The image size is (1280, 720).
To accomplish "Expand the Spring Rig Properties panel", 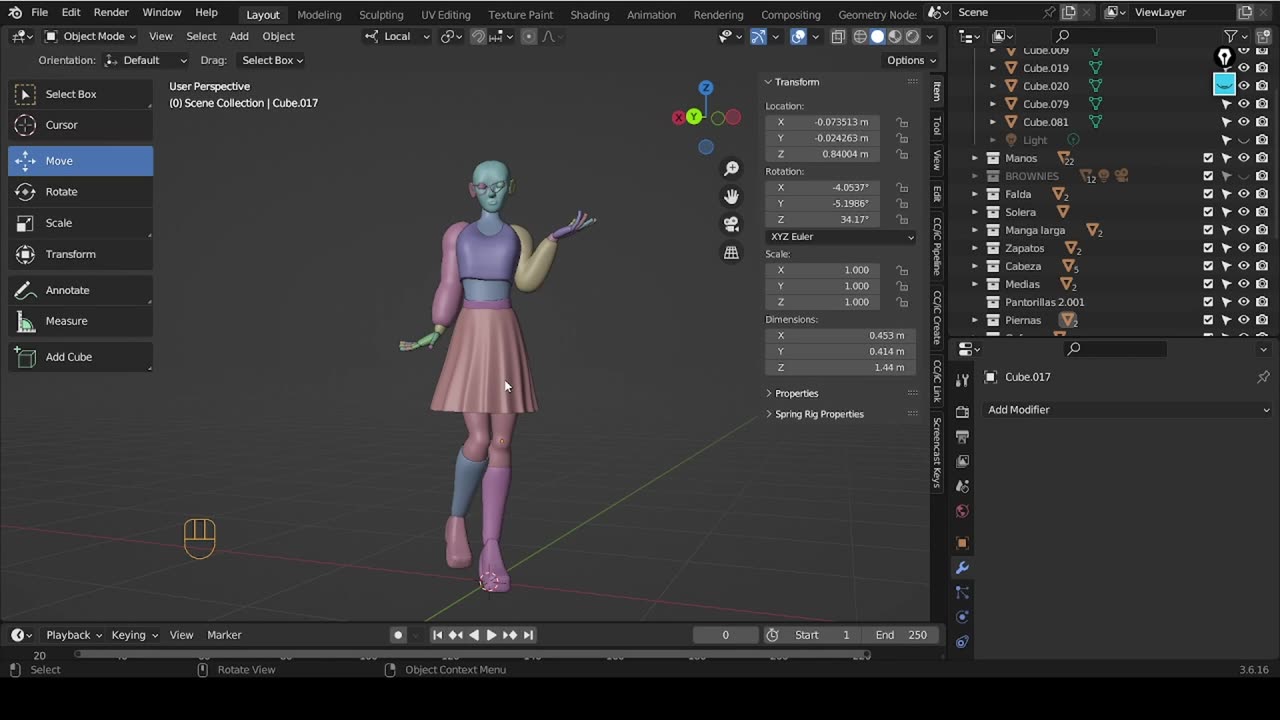I will coord(819,414).
